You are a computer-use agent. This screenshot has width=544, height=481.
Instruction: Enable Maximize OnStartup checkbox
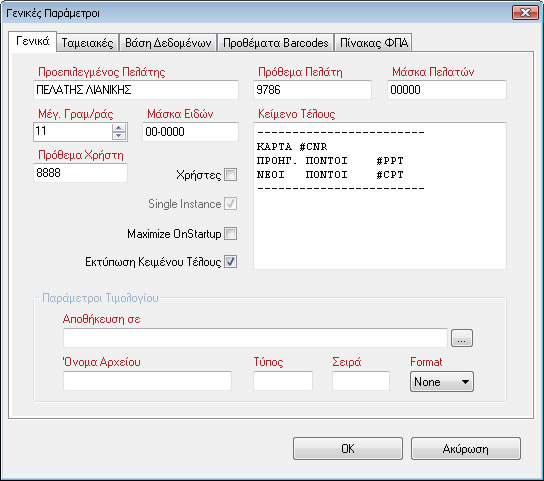click(230, 234)
